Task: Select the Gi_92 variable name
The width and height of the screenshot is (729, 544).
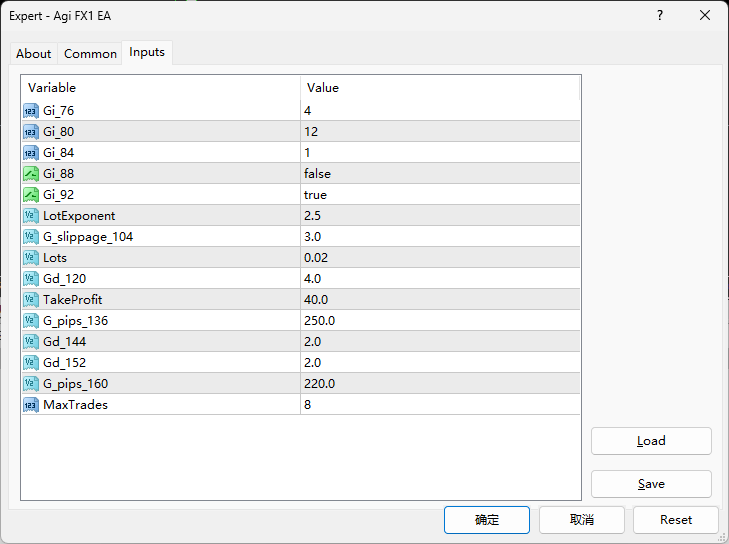Action: [59, 194]
